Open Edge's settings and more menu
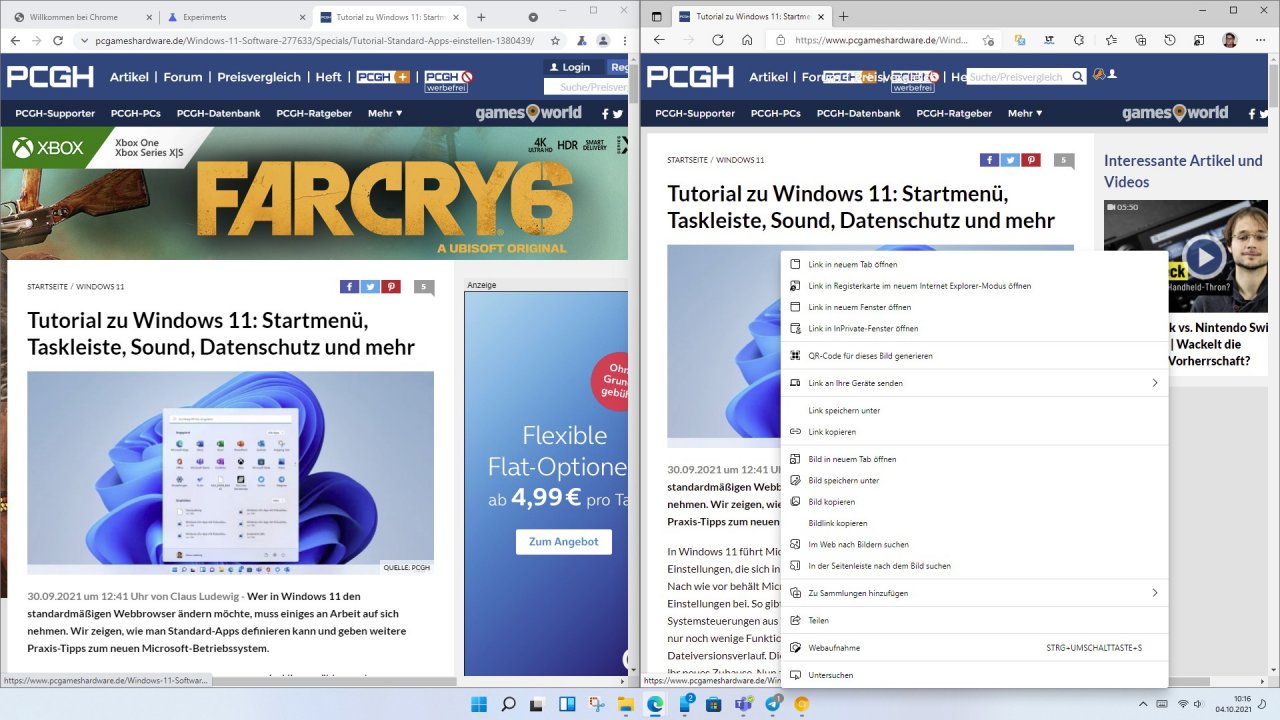The height and width of the screenshot is (720, 1280). click(1261, 40)
